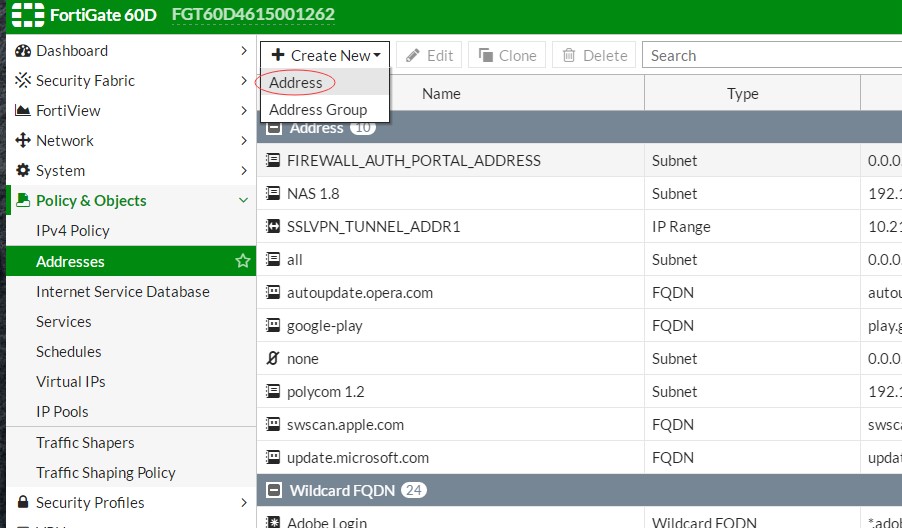Open the Create New dropdown
Image resolution: width=902 pixels, height=528 pixels.
point(325,55)
